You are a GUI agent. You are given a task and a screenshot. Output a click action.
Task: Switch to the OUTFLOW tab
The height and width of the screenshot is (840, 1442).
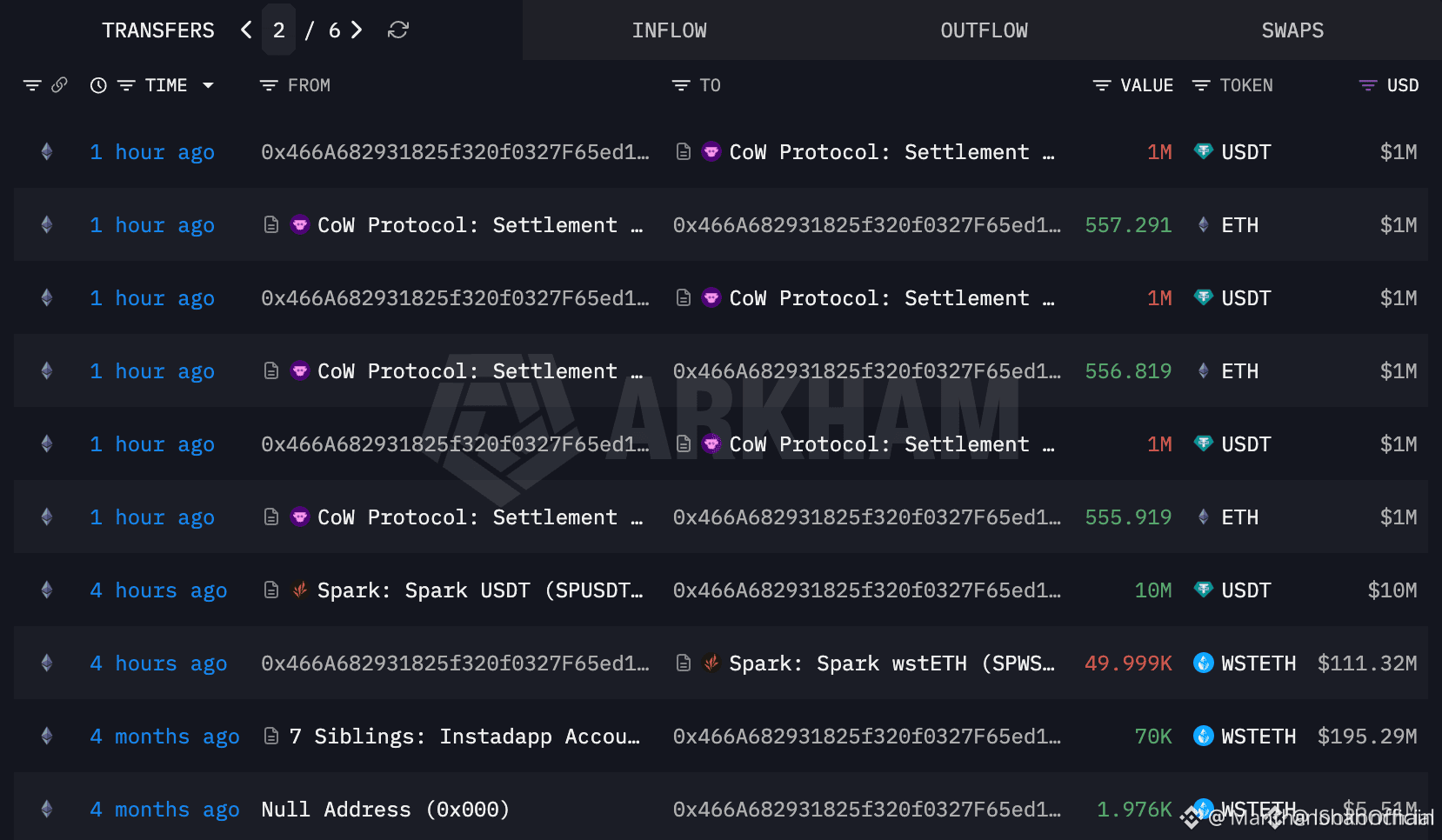[x=984, y=30]
